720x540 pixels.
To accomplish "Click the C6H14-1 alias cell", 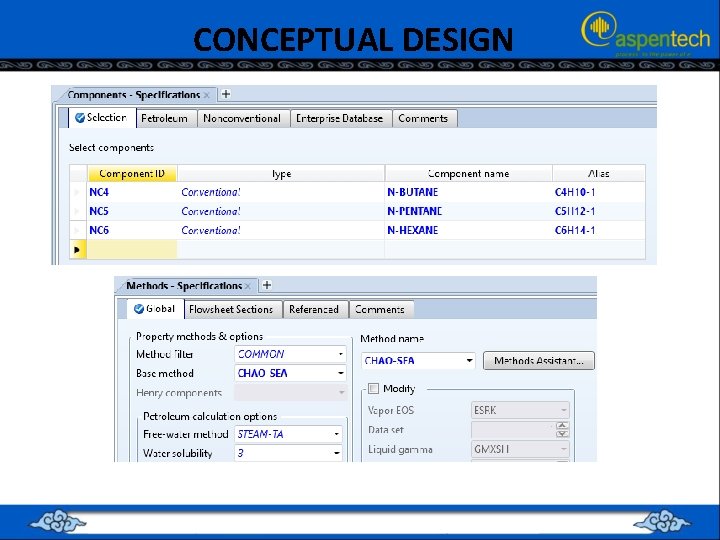I will tap(599, 230).
